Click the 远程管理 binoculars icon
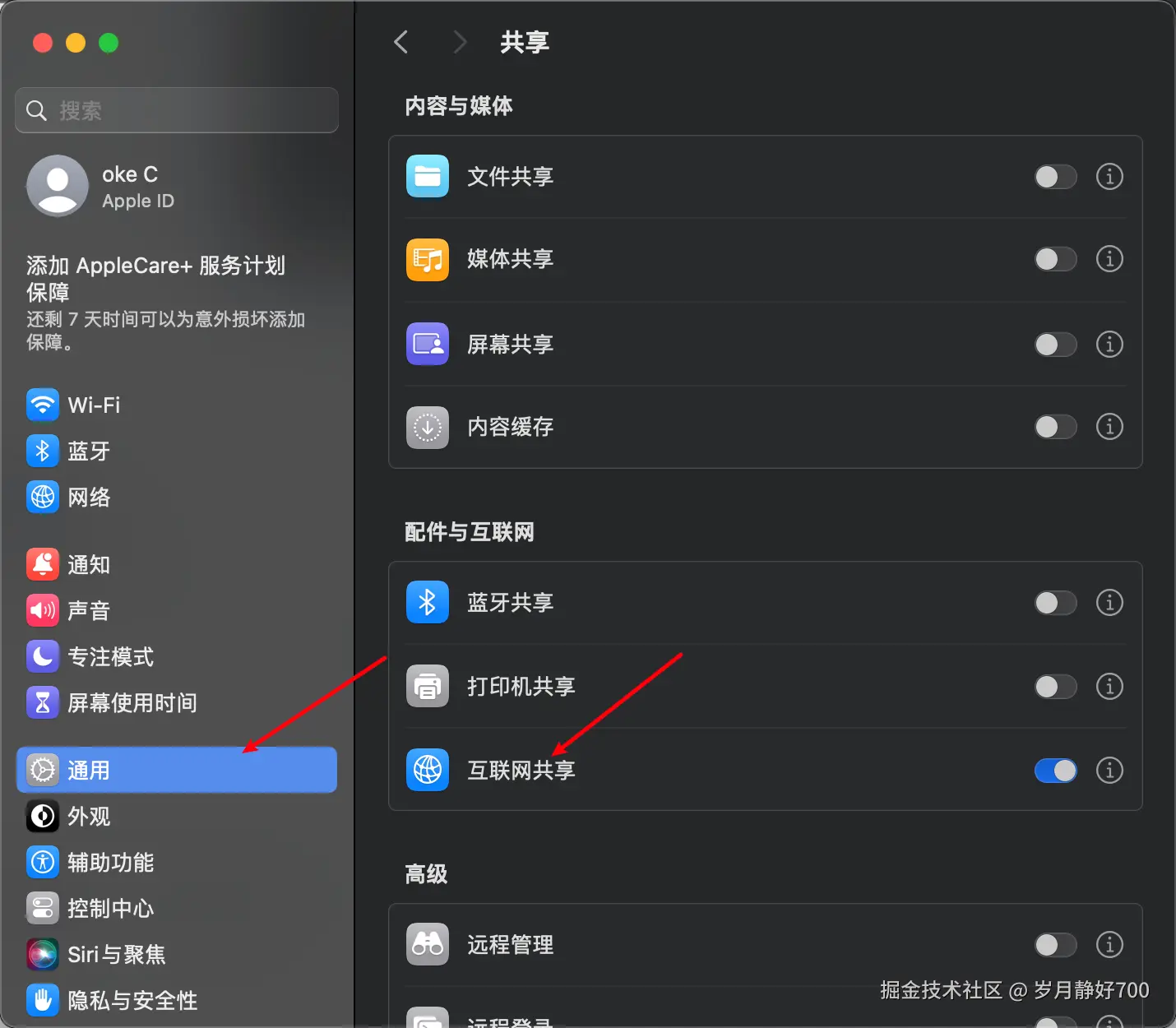Screen dimensions: 1176x1028 click(x=427, y=944)
